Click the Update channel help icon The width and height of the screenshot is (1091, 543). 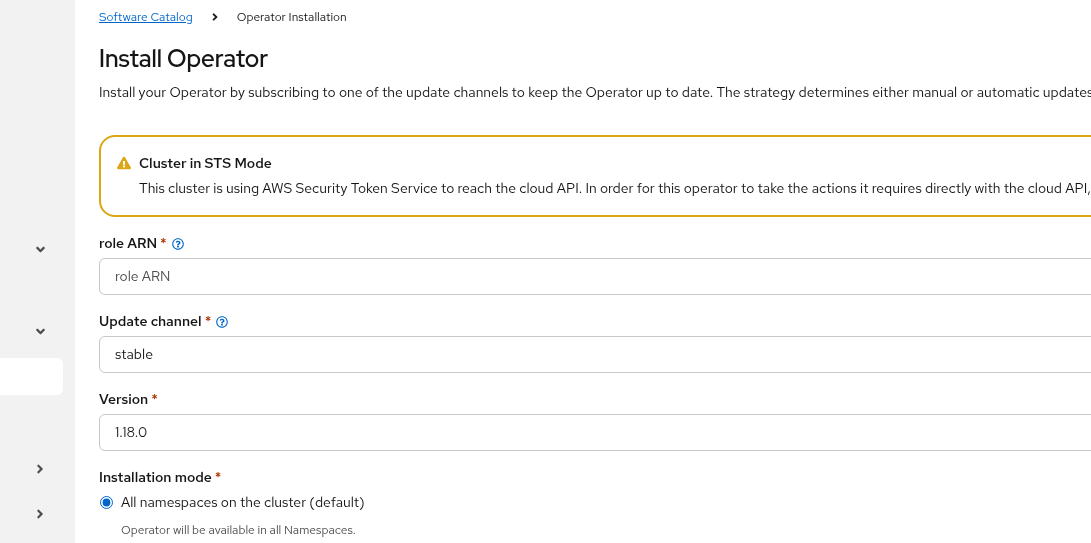(x=222, y=322)
